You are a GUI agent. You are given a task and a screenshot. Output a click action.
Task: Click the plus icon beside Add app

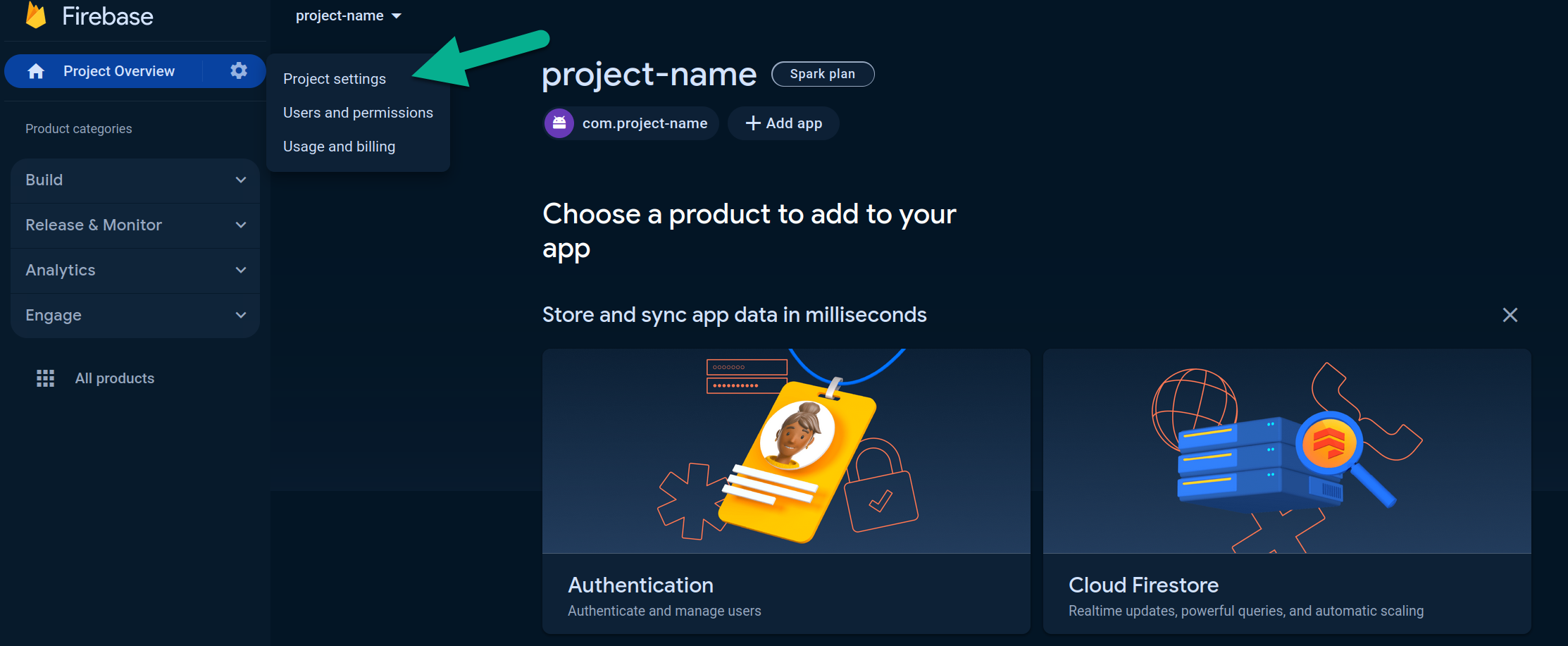coord(753,123)
